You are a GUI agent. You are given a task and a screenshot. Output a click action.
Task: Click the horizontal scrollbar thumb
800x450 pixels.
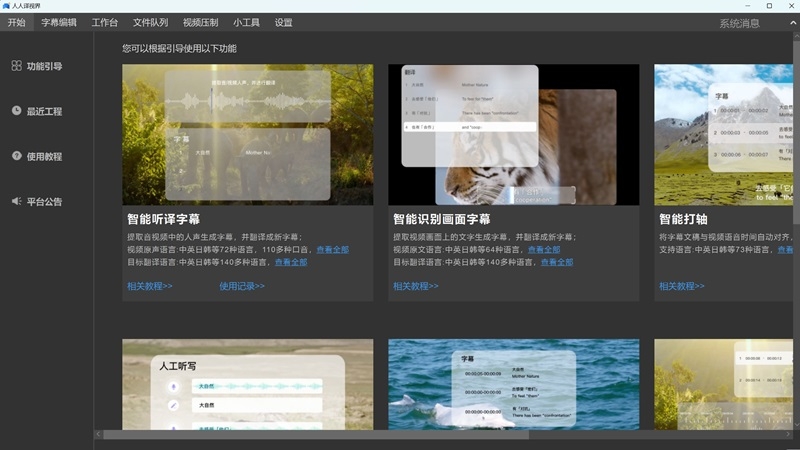point(316,435)
